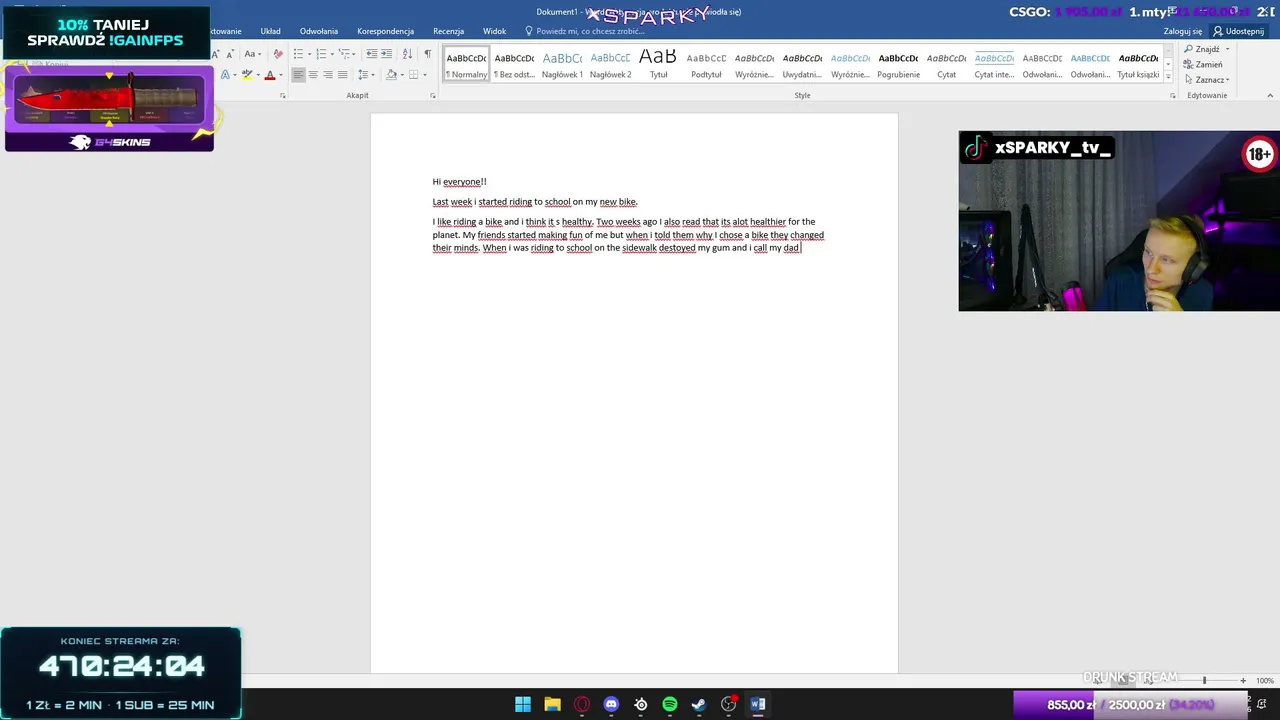Open the Style pane dialog launcher
This screenshot has height=720, width=1280.
[1173, 96]
